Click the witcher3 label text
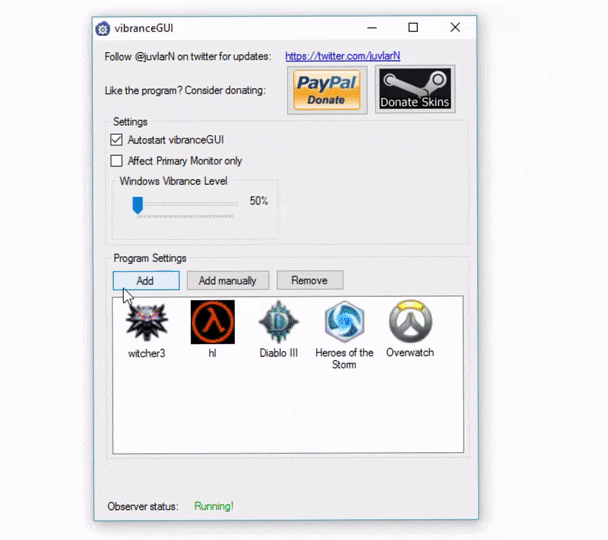This screenshot has height=540, width=608. 147,354
